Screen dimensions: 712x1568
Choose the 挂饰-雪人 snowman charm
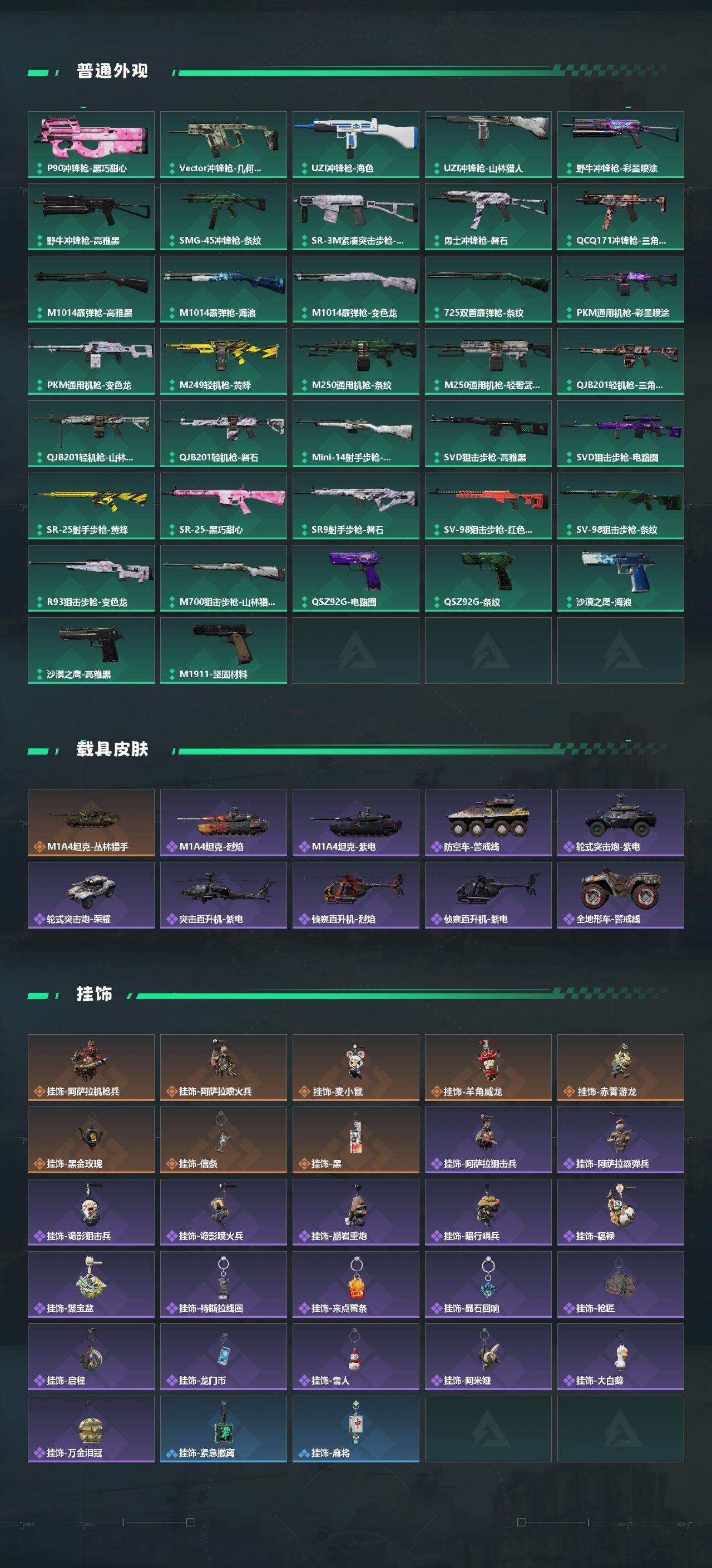point(355,1357)
